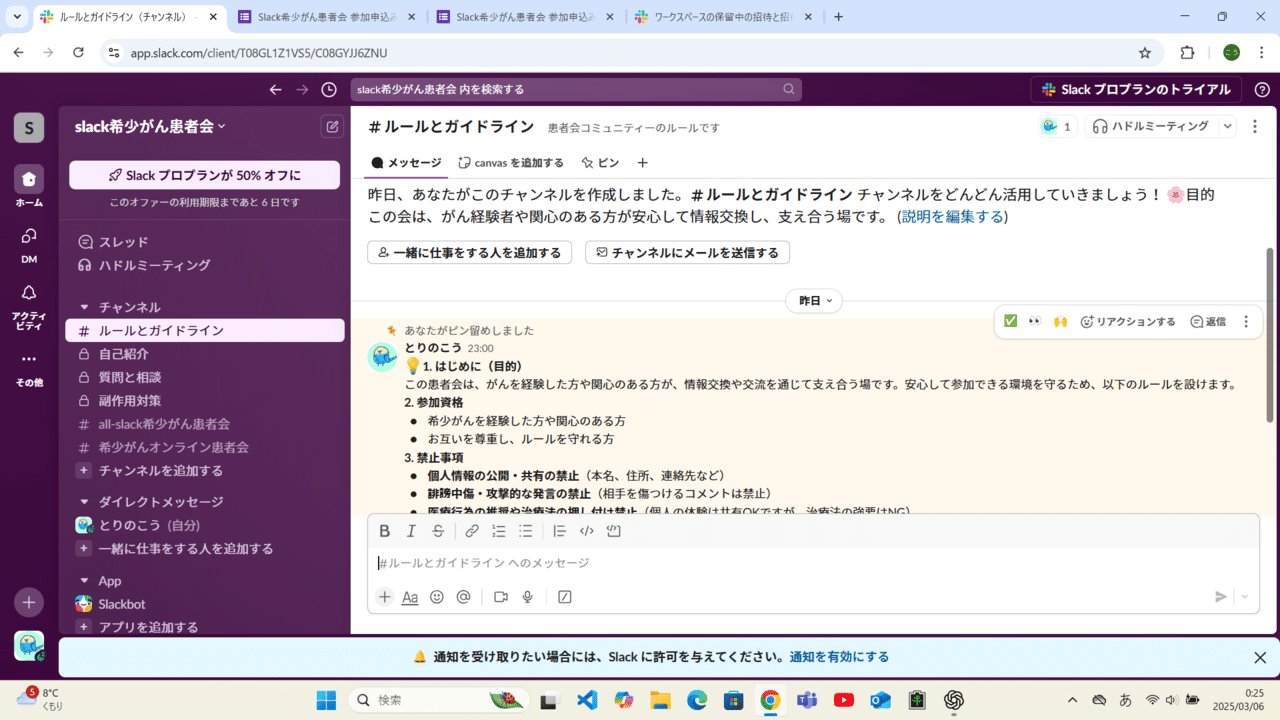Toggle the Aa formatting display

click(x=410, y=597)
